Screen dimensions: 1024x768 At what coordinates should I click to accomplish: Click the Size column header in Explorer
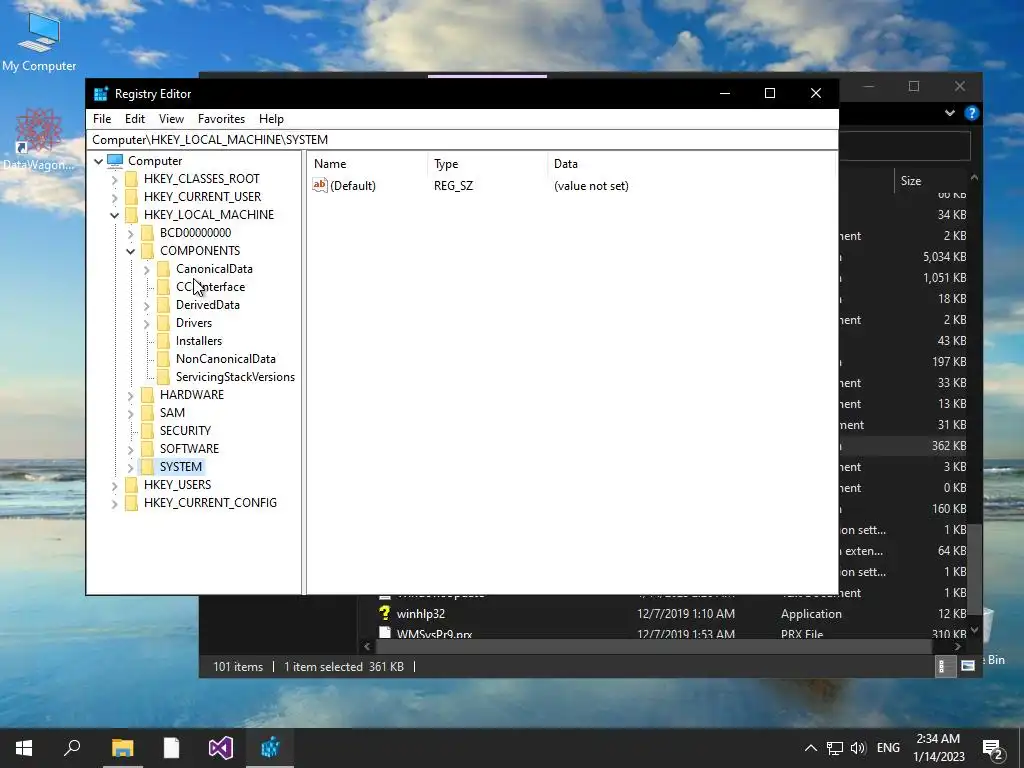[x=911, y=181]
